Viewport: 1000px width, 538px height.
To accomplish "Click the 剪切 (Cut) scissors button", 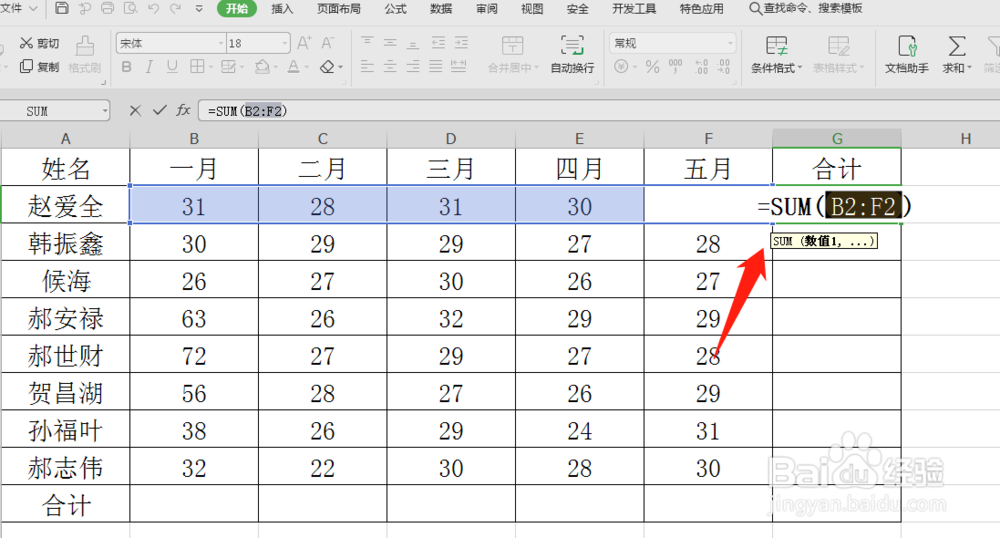I will click(40, 43).
